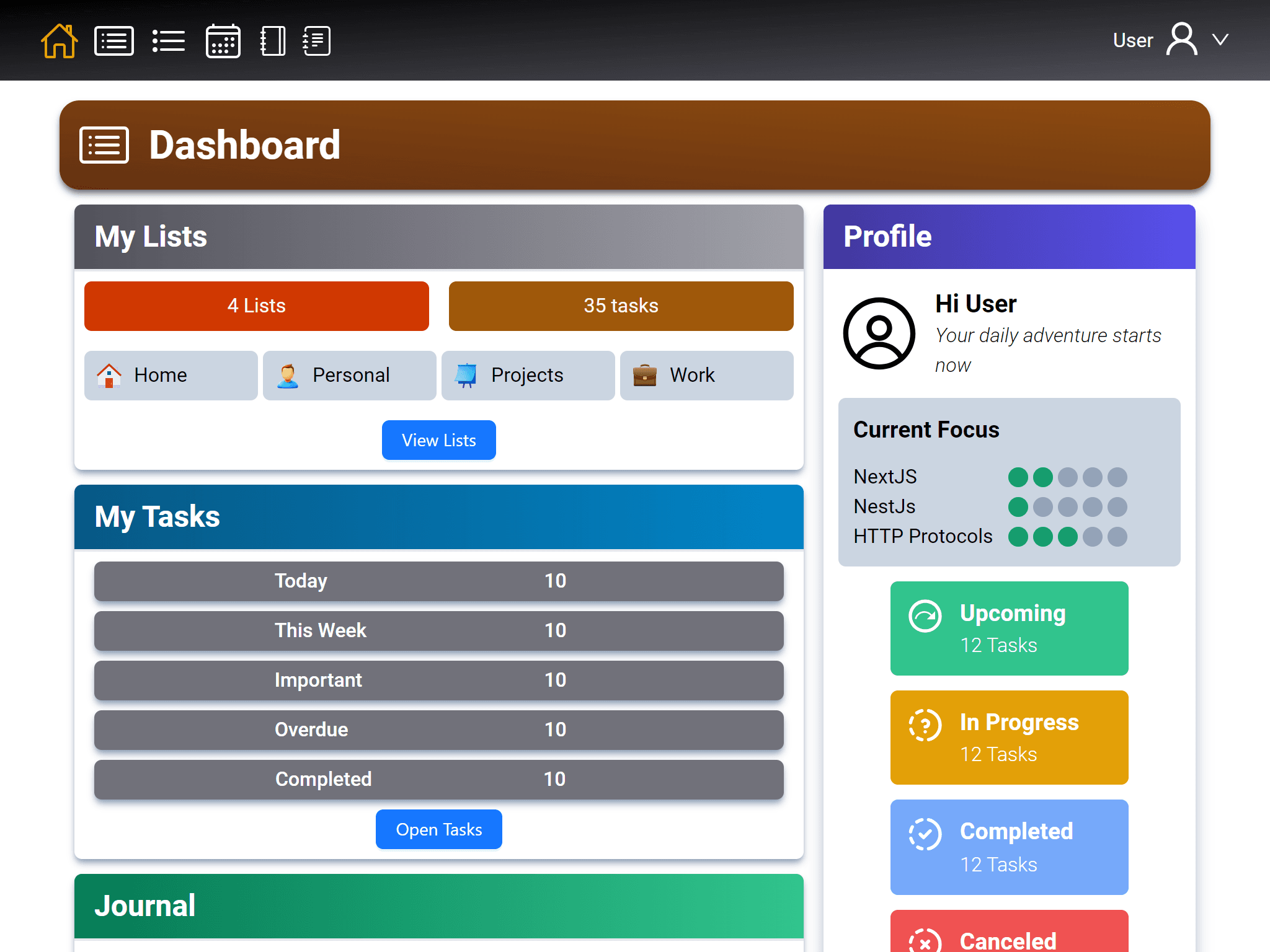Open the In Progress 12 Tasks card
The image size is (1270, 952).
click(x=1010, y=738)
